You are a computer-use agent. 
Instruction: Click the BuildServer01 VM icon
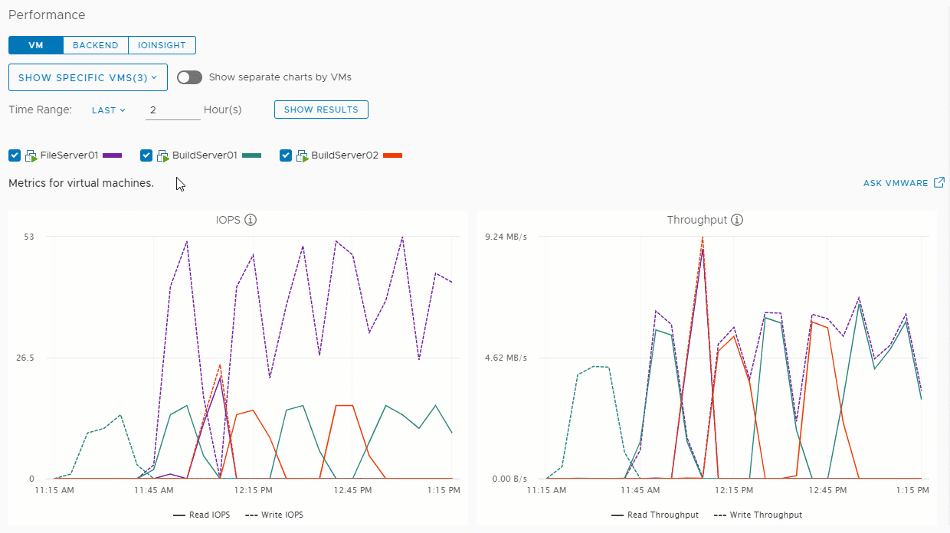point(164,156)
